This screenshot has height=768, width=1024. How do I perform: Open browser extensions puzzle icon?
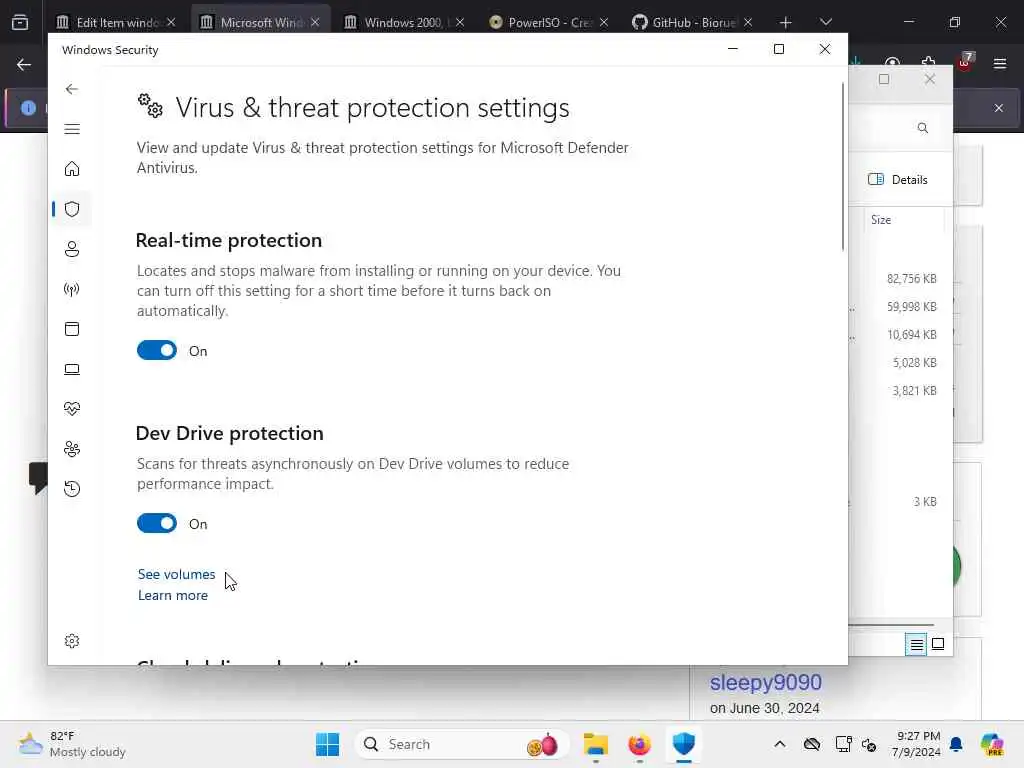928,62
